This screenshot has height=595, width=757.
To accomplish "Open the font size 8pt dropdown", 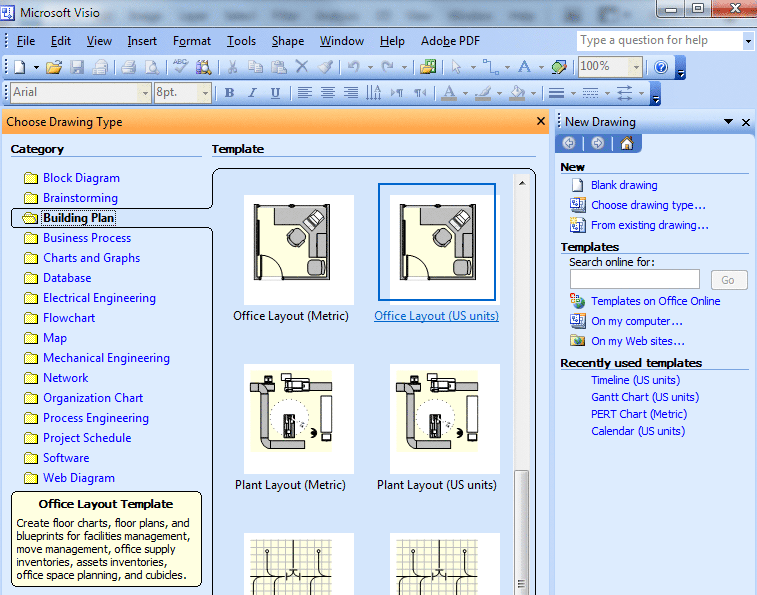I will (205, 93).
